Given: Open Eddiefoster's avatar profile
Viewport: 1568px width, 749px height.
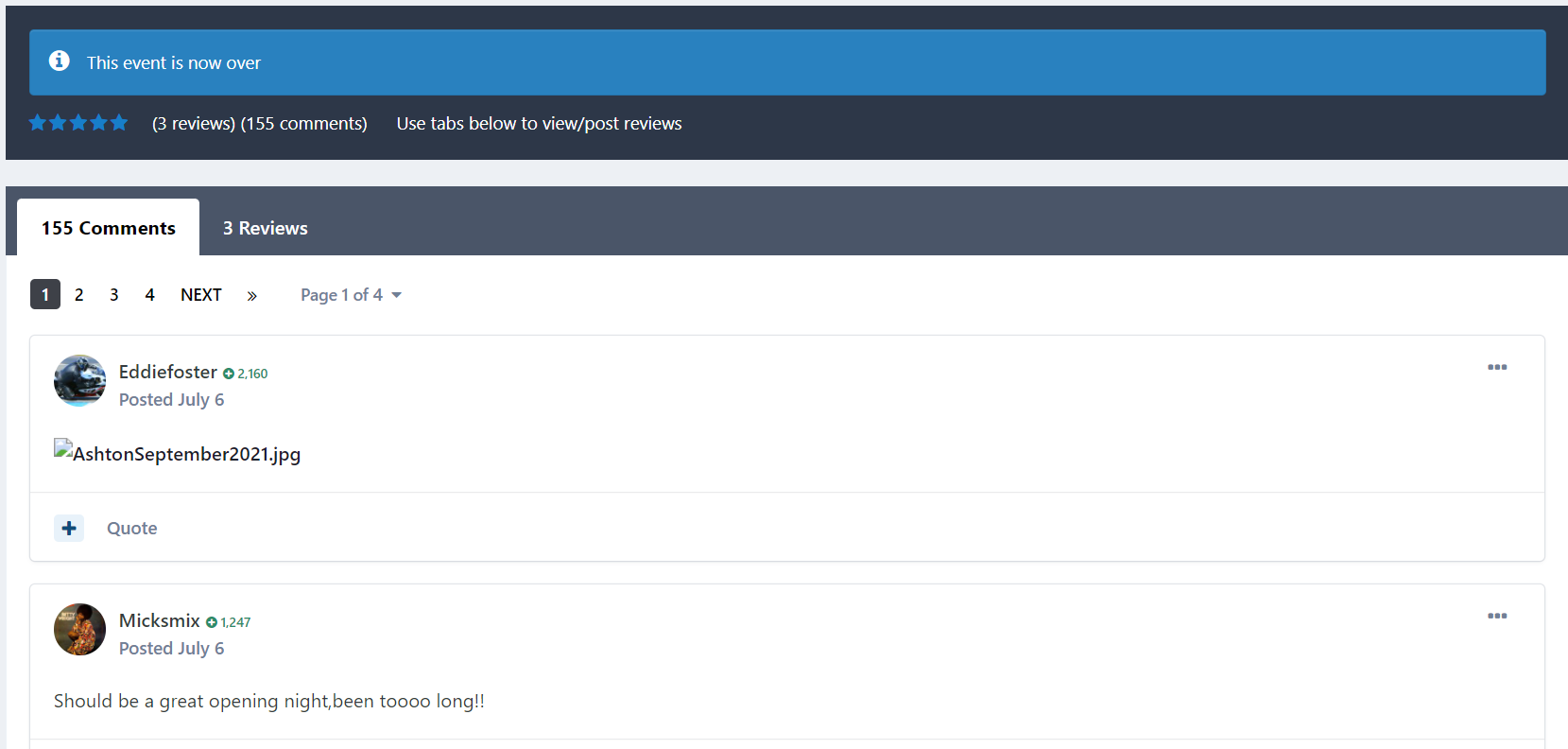Looking at the screenshot, I should pyautogui.click(x=79, y=380).
